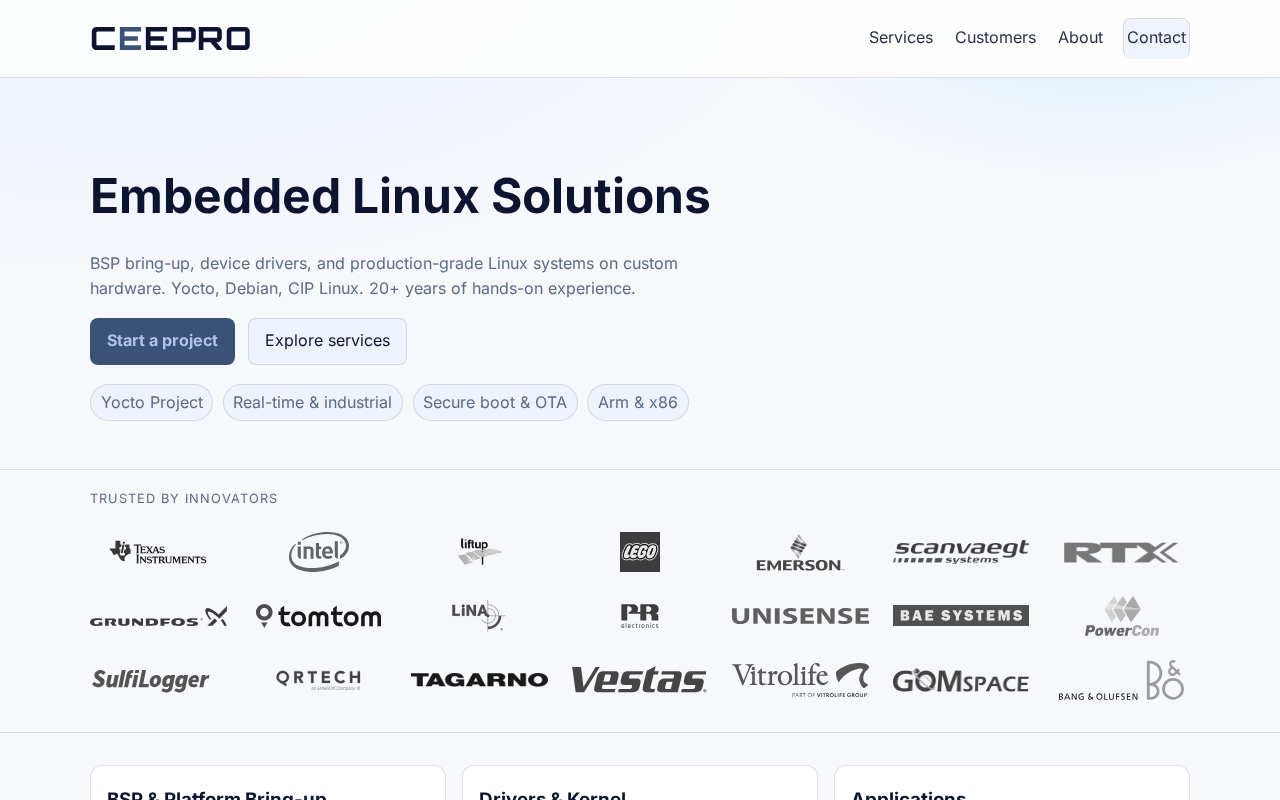Select the Secure boot & OTA tag
The image size is (1280, 800).
click(x=495, y=403)
